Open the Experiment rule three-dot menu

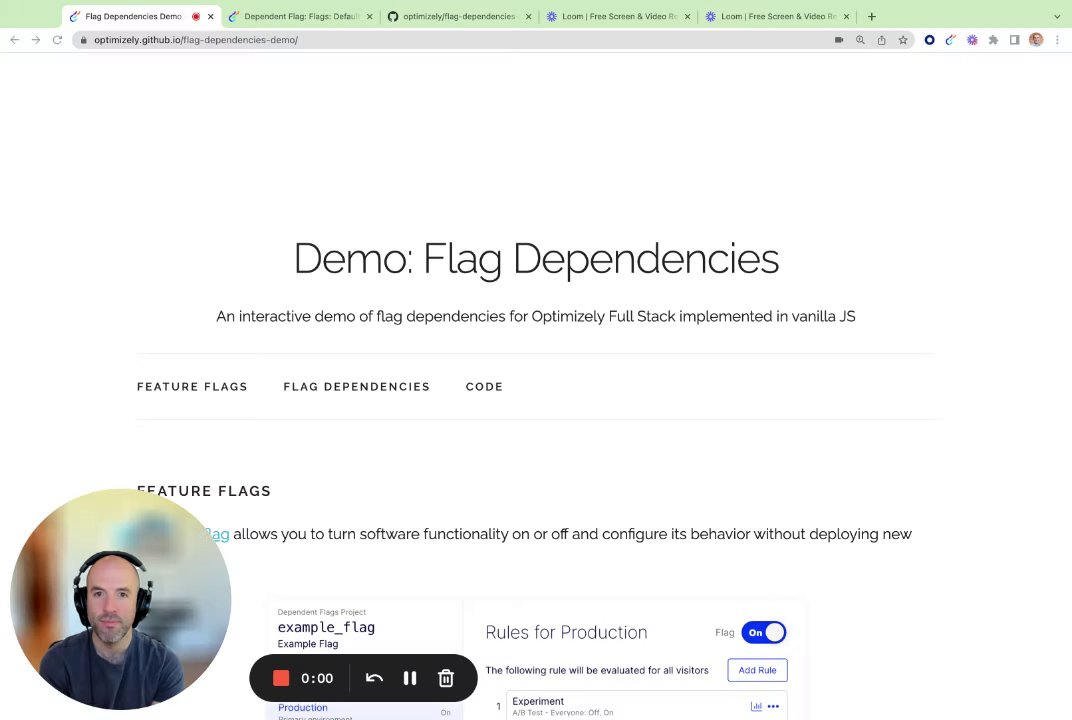click(773, 706)
